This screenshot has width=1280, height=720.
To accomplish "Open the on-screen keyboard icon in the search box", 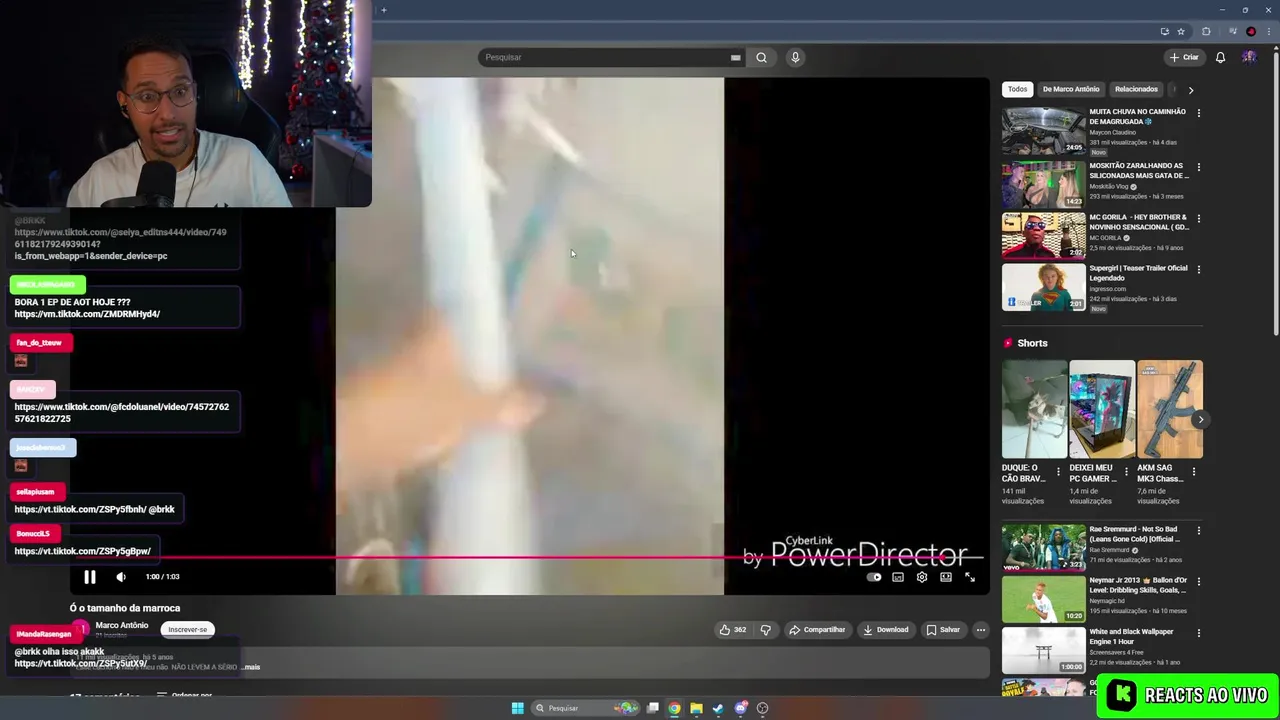I will (x=736, y=57).
